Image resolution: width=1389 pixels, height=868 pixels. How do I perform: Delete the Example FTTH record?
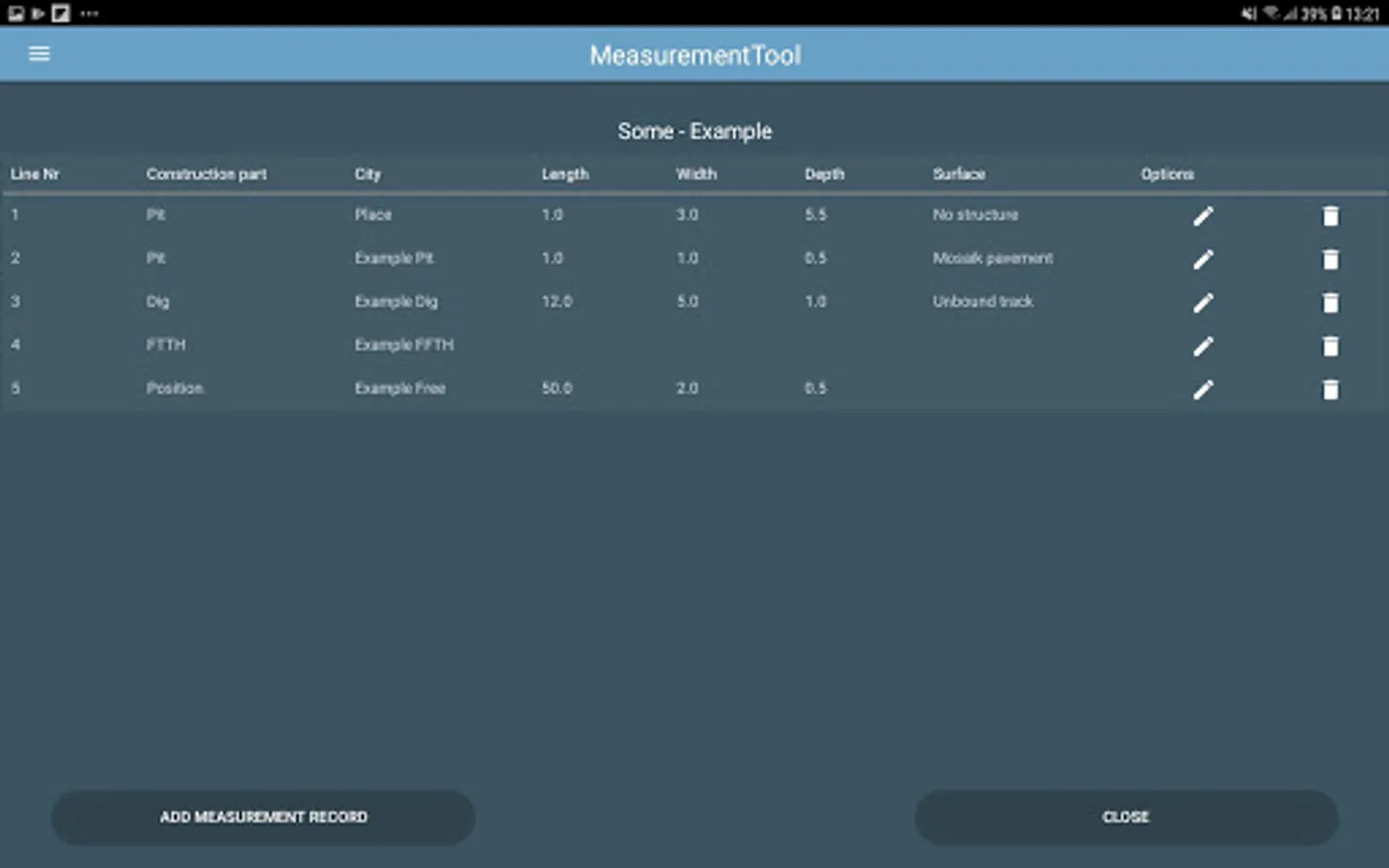[1330, 346]
